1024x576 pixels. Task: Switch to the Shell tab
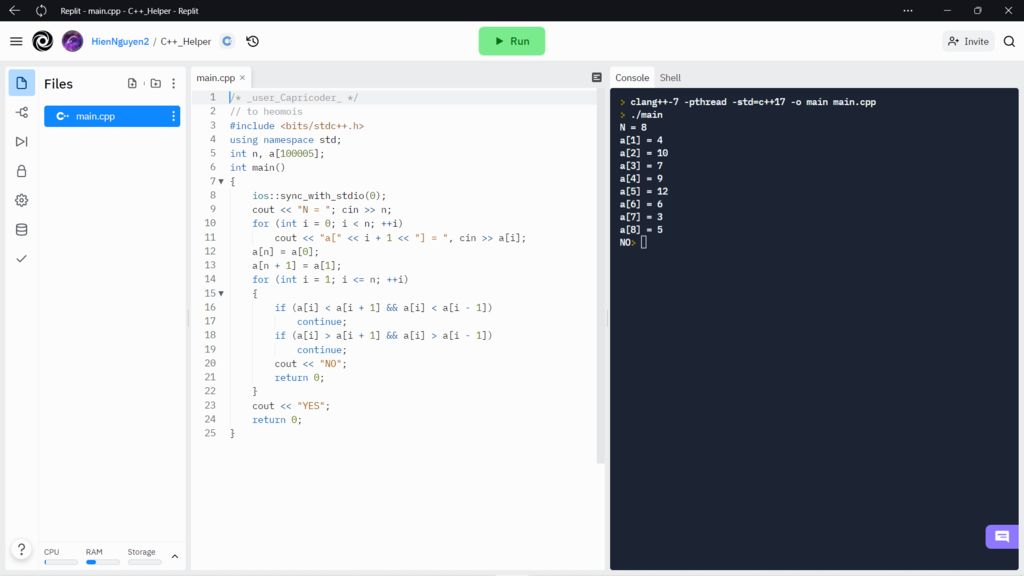point(670,78)
